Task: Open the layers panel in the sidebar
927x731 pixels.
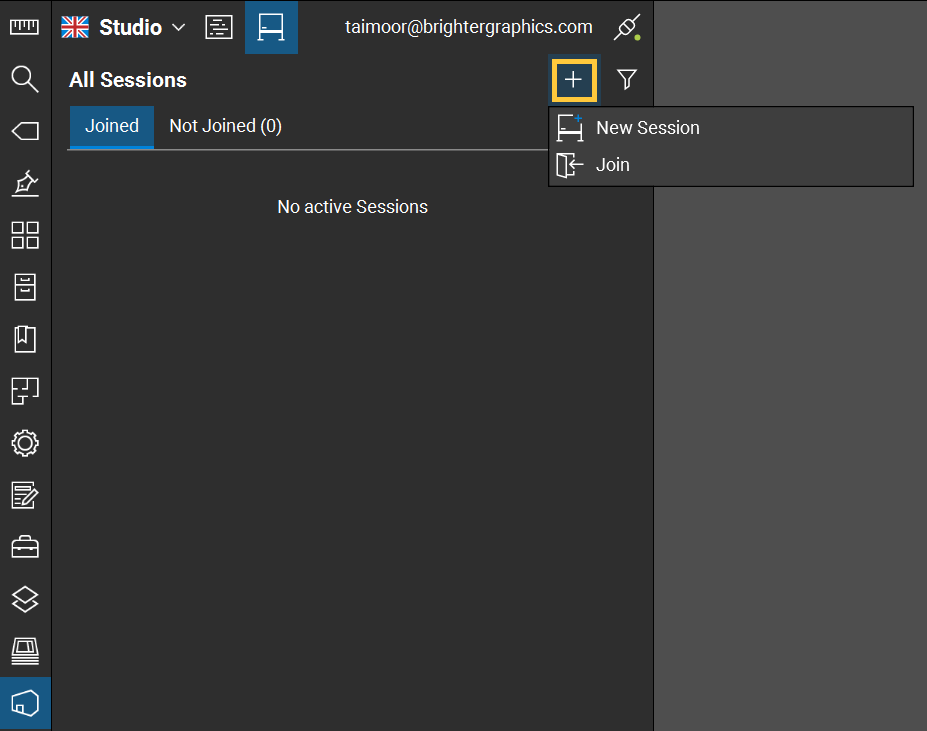Action: [x=24, y=599]
